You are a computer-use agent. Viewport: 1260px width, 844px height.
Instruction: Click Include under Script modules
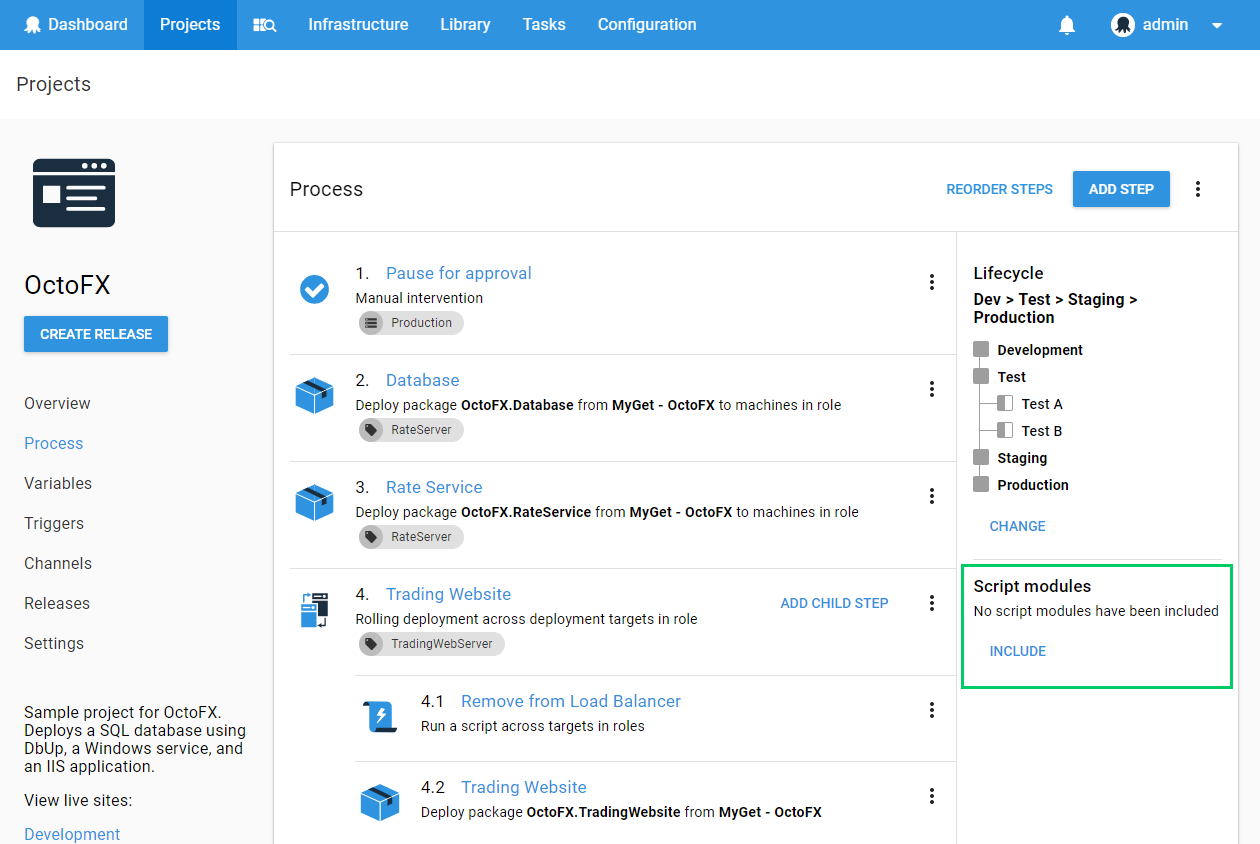pos(1017,651)
